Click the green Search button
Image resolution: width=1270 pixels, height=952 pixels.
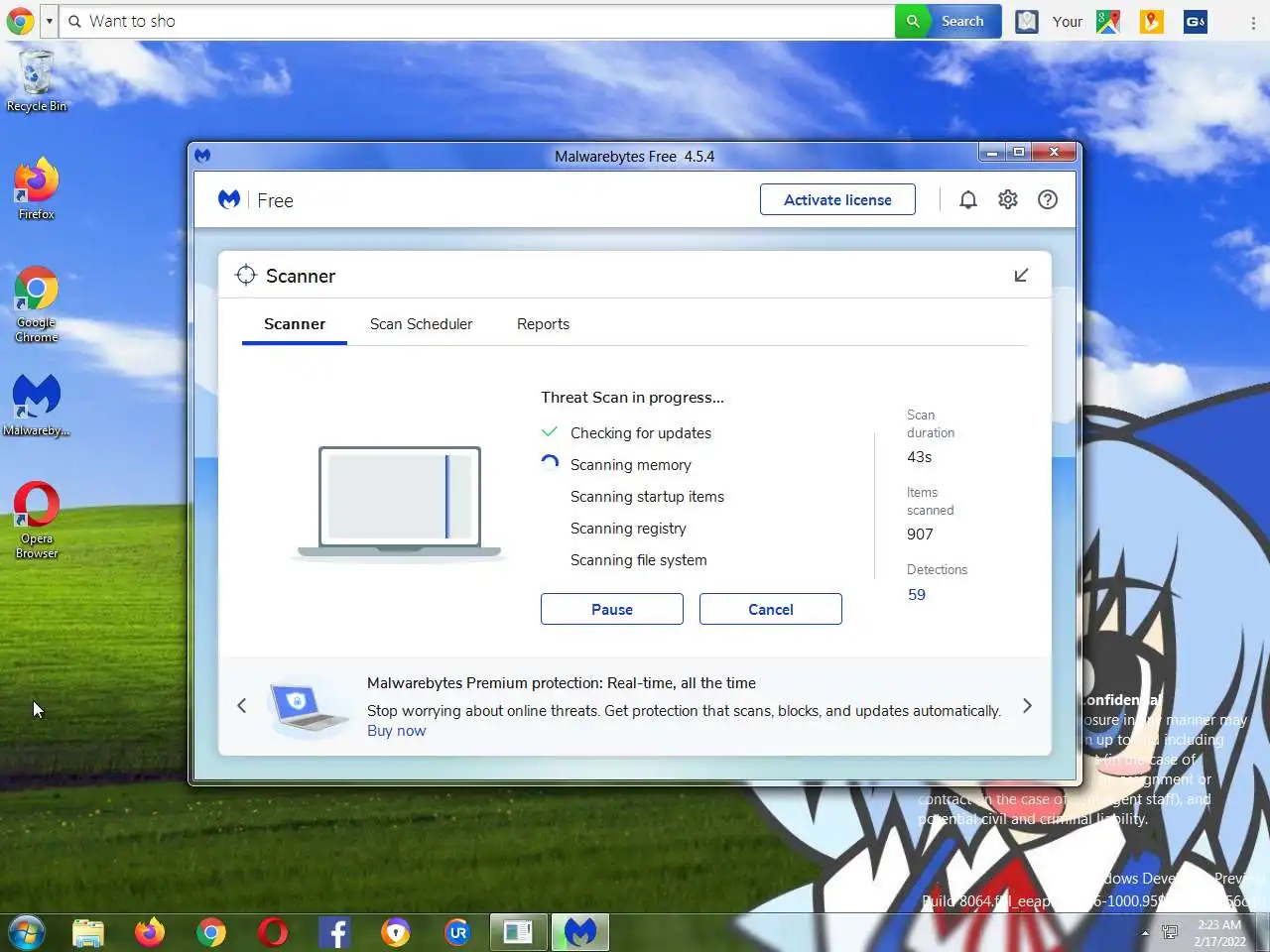point(948,21)
